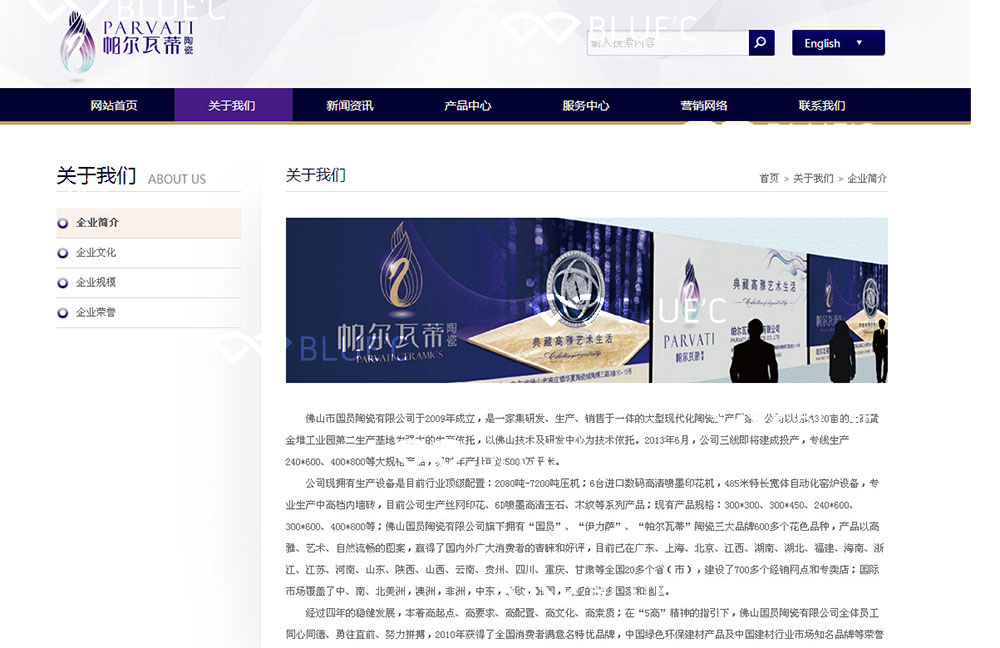Click the bullet icon beside 企业荣誉
The image size is (1000, 648).
click(x=62, y=313)
